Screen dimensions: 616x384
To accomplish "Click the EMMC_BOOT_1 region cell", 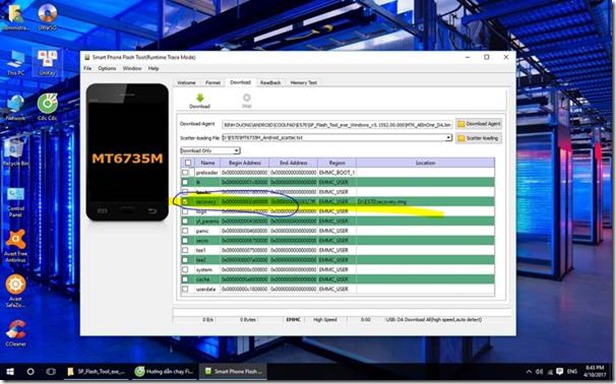I will click(x=337, y=173).
